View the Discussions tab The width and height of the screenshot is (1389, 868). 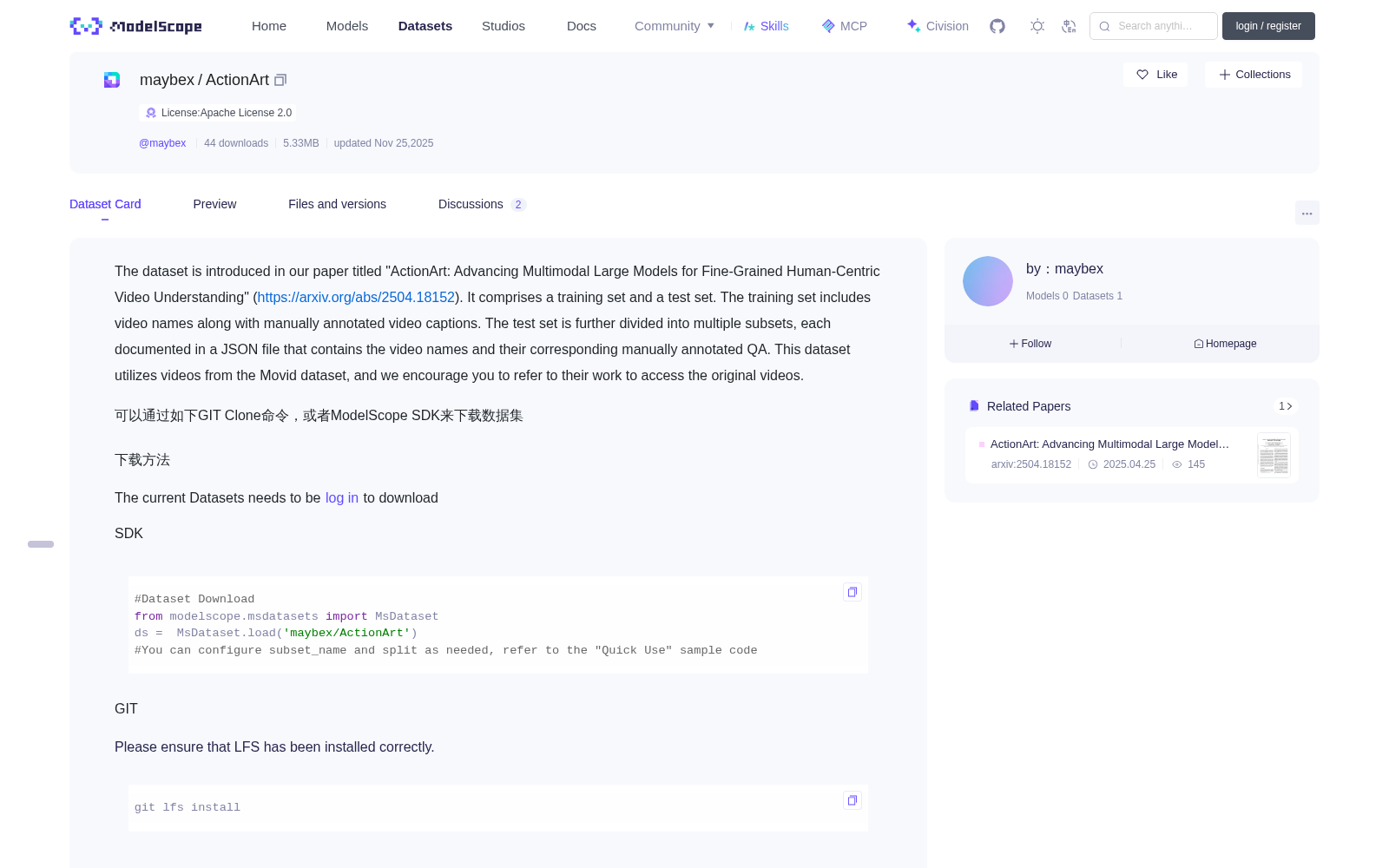coord(482,204)
